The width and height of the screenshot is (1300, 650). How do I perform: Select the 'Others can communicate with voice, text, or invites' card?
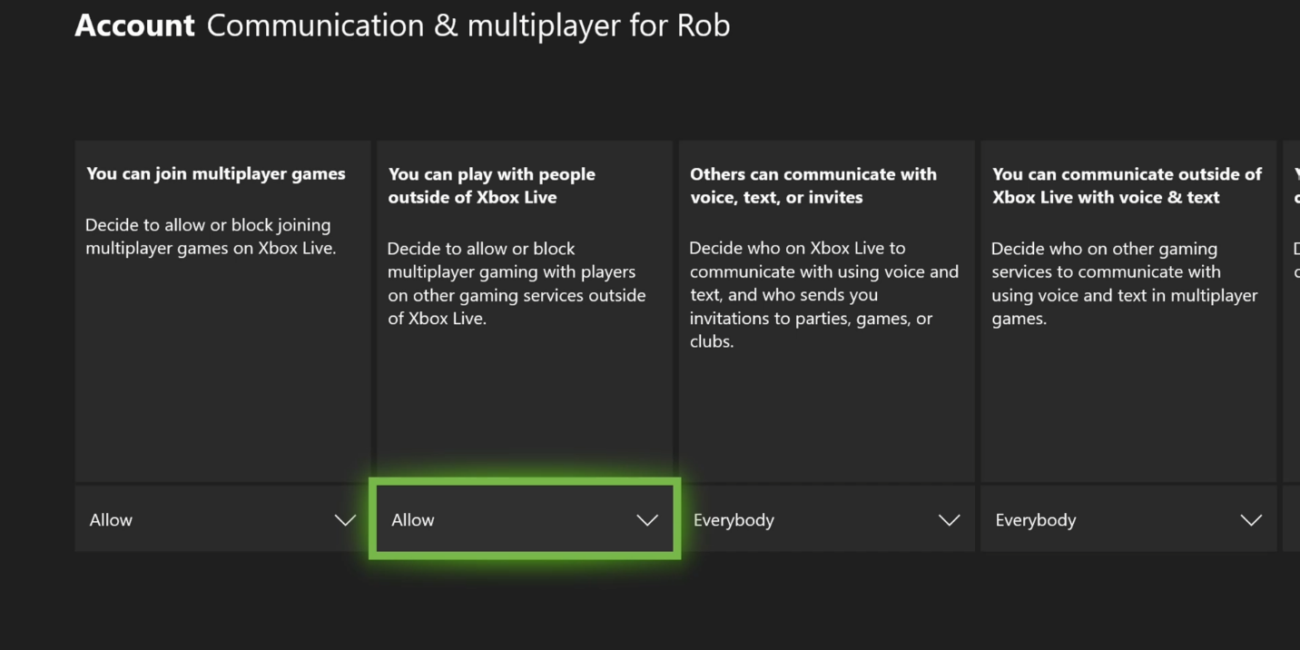pos(826,311)
